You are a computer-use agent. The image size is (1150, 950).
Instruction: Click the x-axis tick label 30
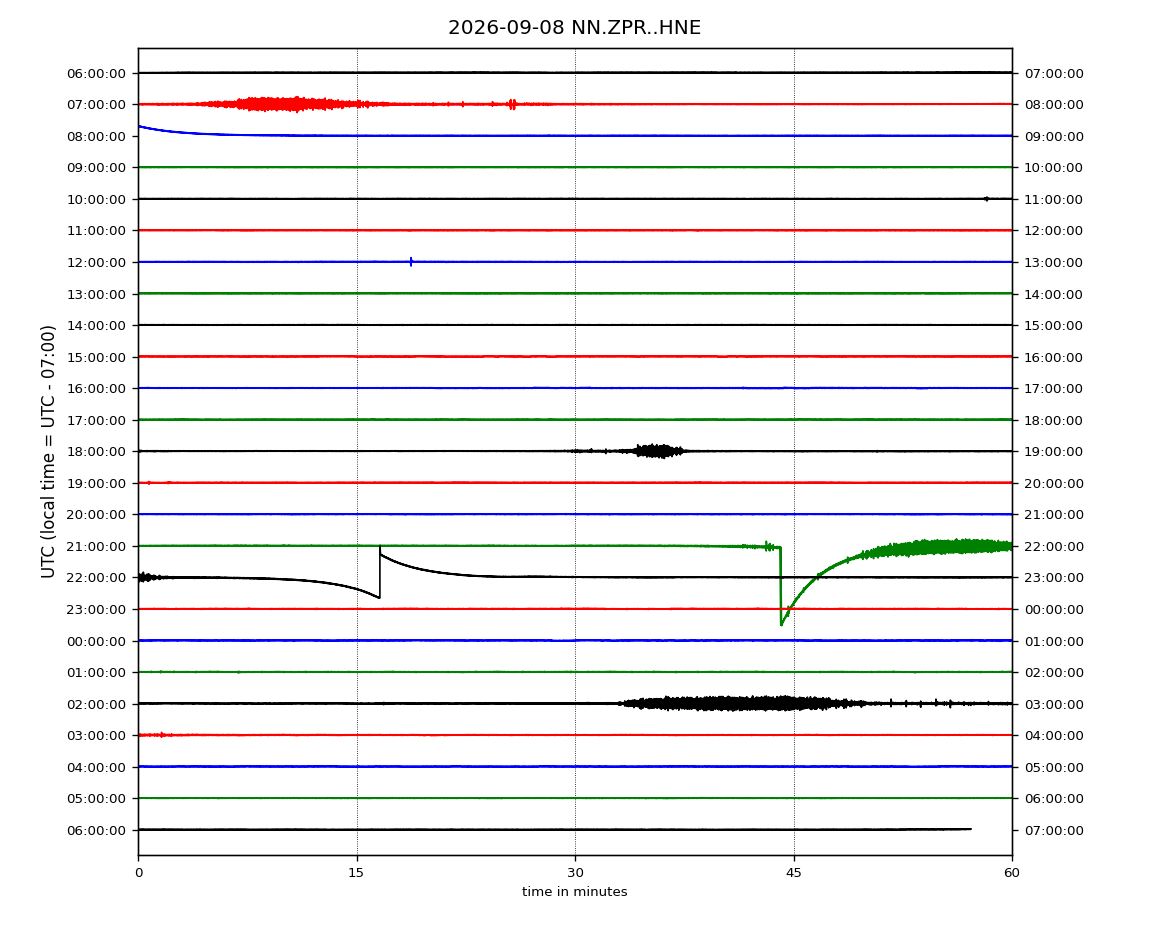click(x=575, y=873)
